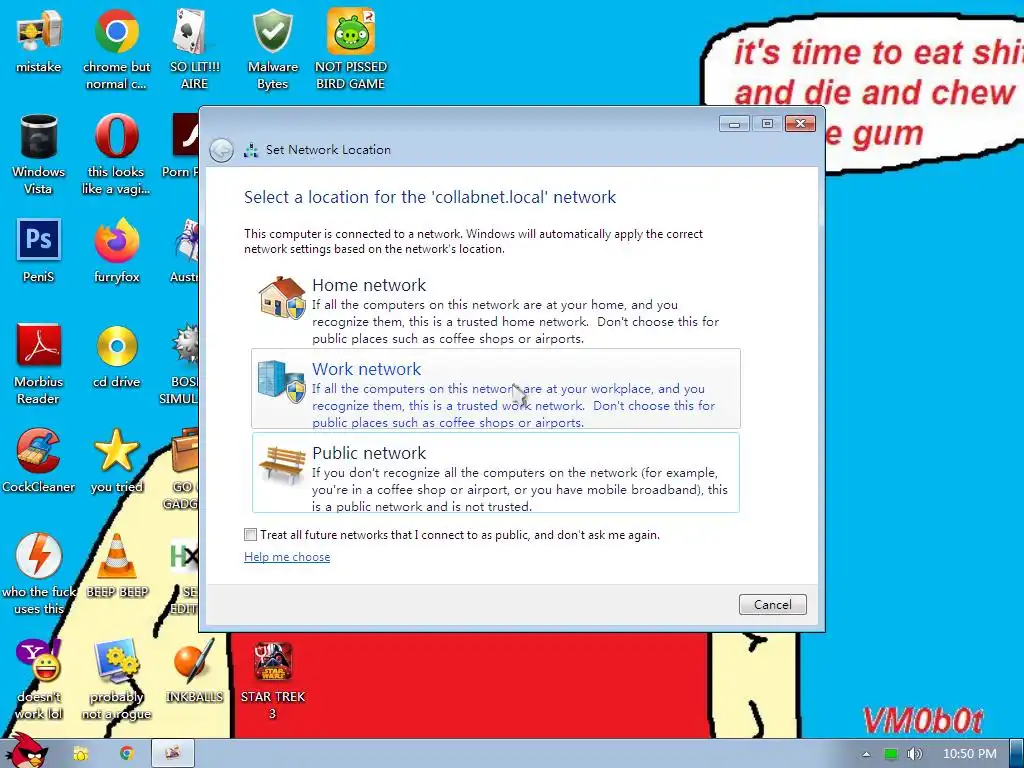Select the 'SO LIT!!! AIRE' solitaire icon

pyautogui.click(x=194, y=49)
